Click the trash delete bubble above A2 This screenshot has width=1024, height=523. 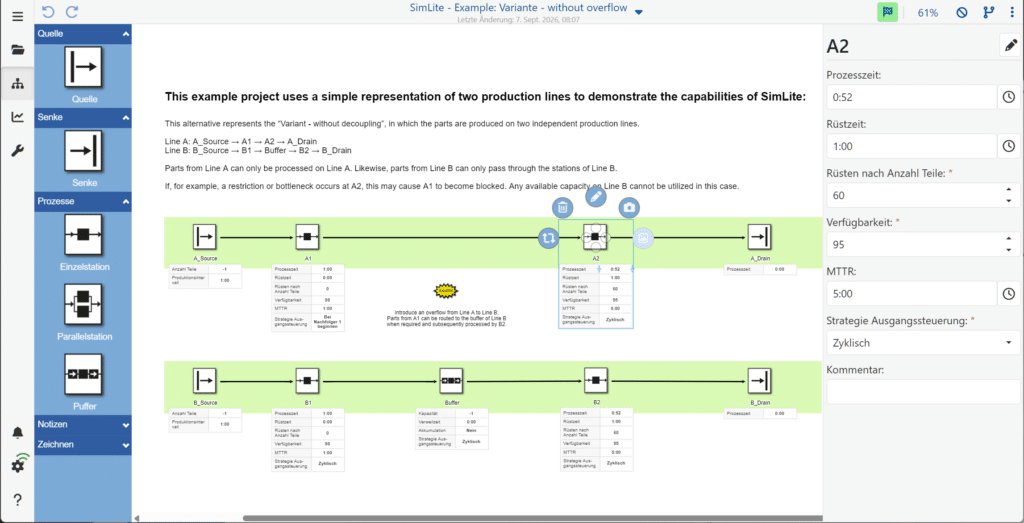(x=562, y=208)
